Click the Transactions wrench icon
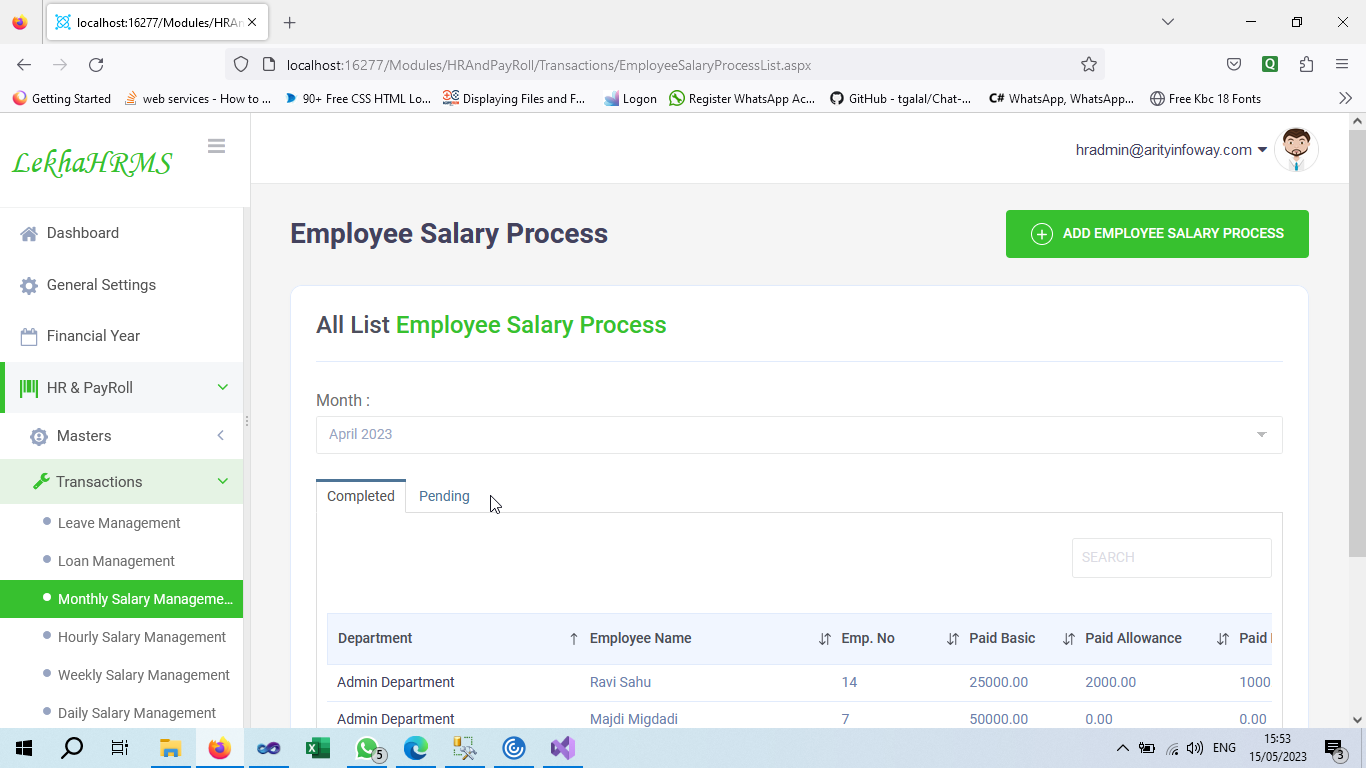The width and height of the screenshot is (1366, 768). tap(41, 482)
